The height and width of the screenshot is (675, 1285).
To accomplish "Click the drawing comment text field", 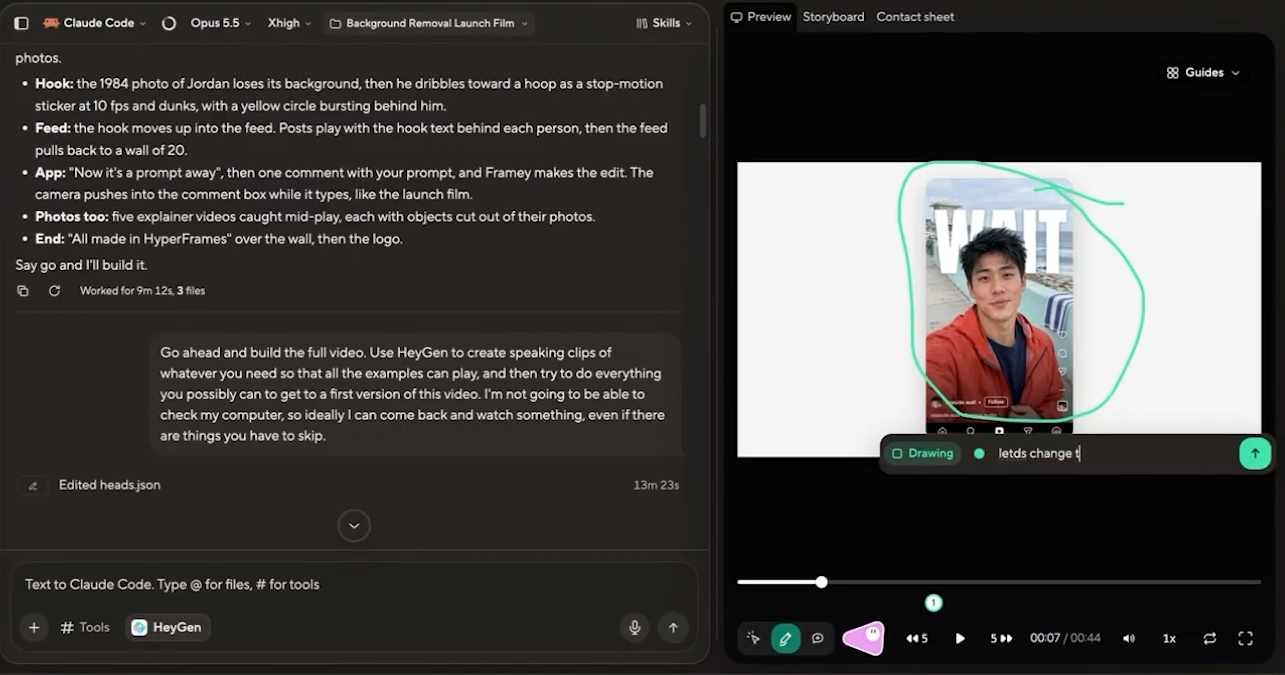I will [1114, 454].
